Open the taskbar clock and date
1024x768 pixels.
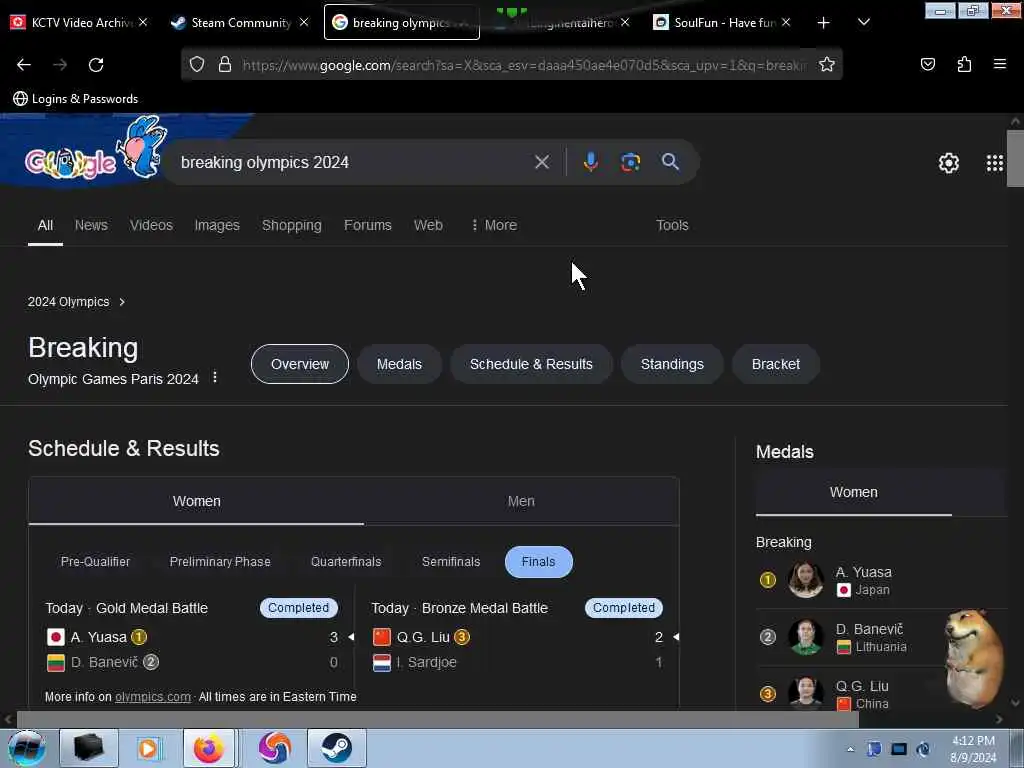(973, 749)
